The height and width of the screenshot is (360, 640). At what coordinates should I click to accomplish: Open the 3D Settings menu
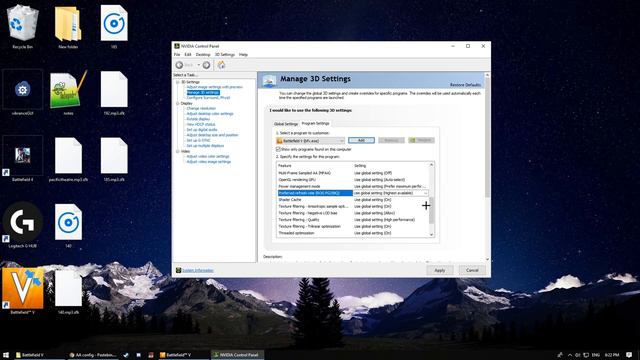pos(225,55)
